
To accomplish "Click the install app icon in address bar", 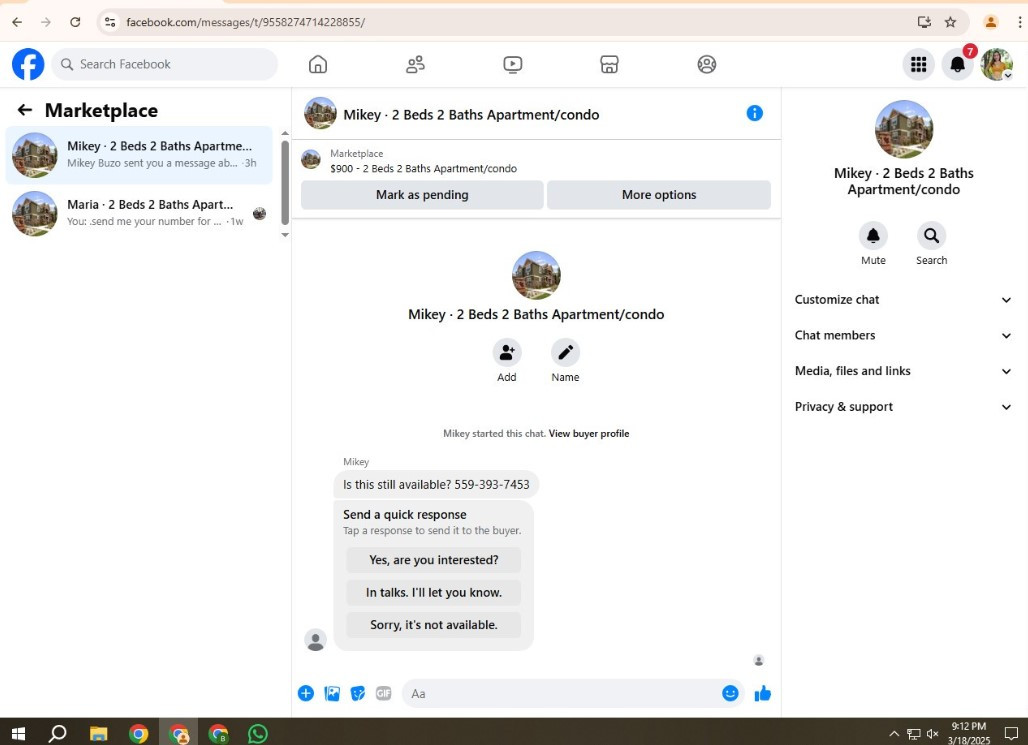I will point(924,22).
